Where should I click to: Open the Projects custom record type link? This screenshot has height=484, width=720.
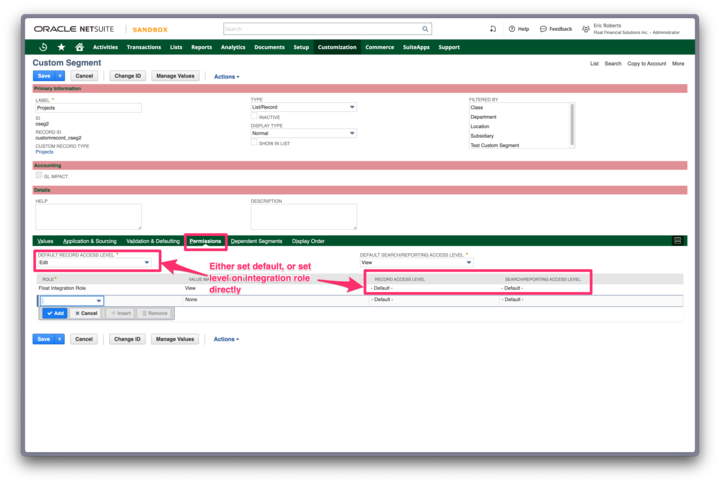point(44,152)
